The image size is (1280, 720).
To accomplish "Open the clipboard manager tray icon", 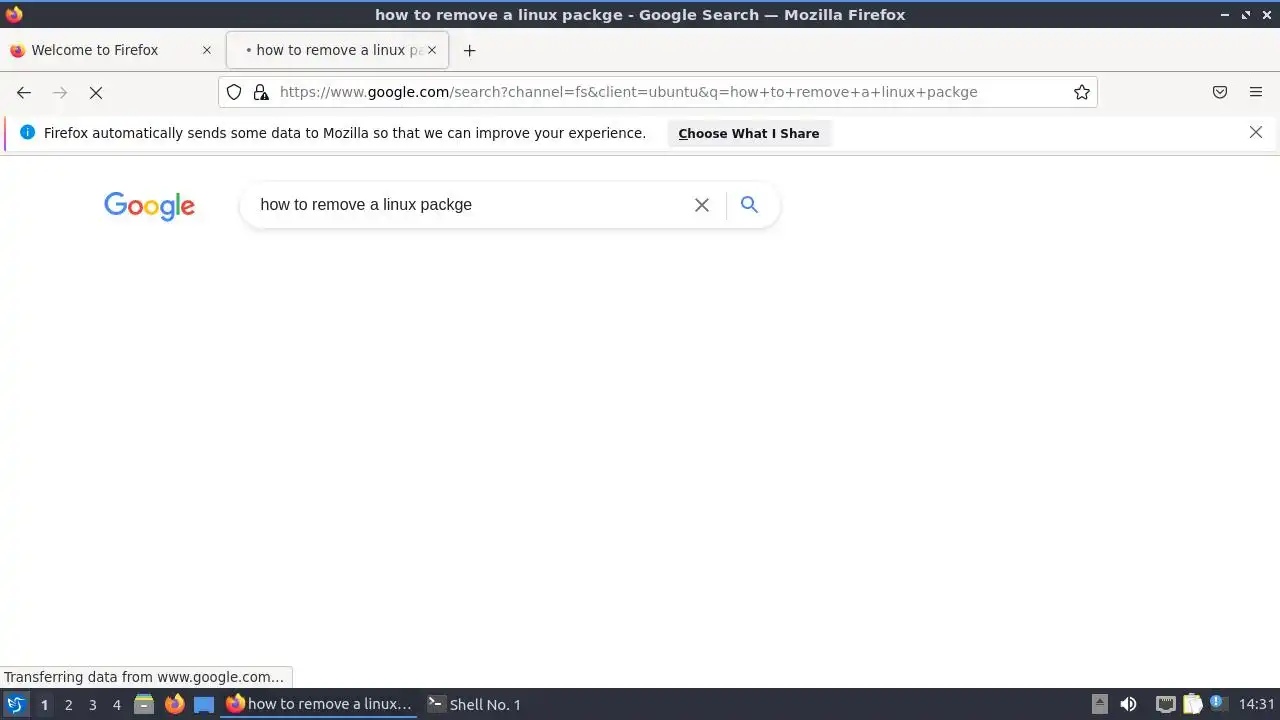I will [x=1192, y=704].
